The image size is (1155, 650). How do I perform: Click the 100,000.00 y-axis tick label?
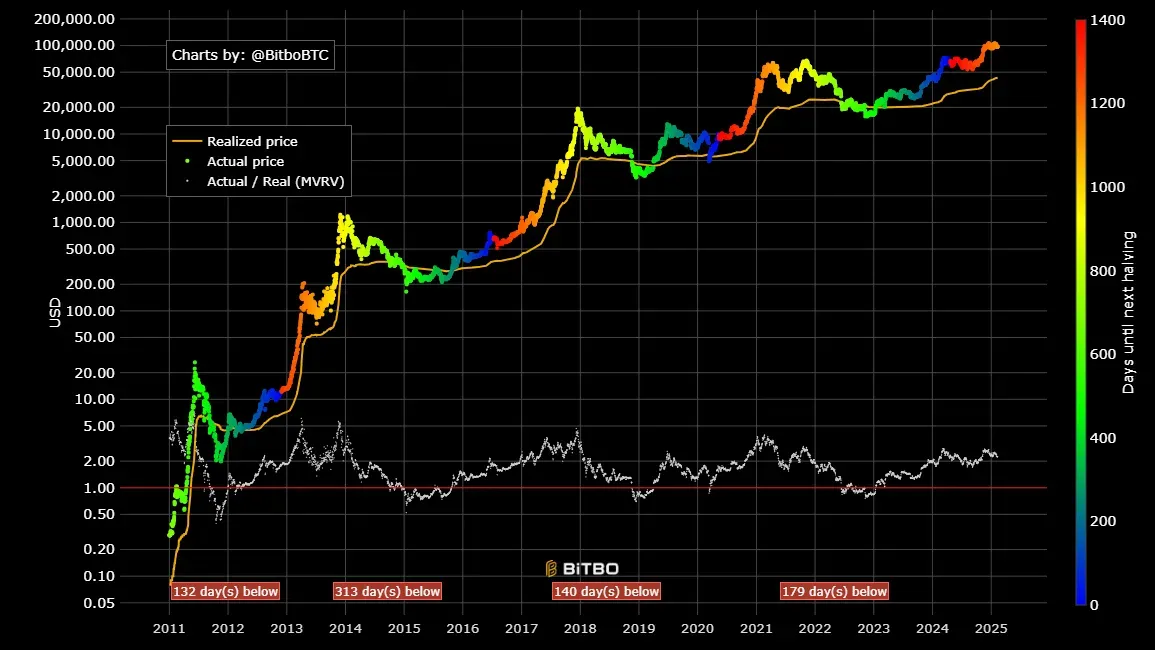(x=74, y=45)
